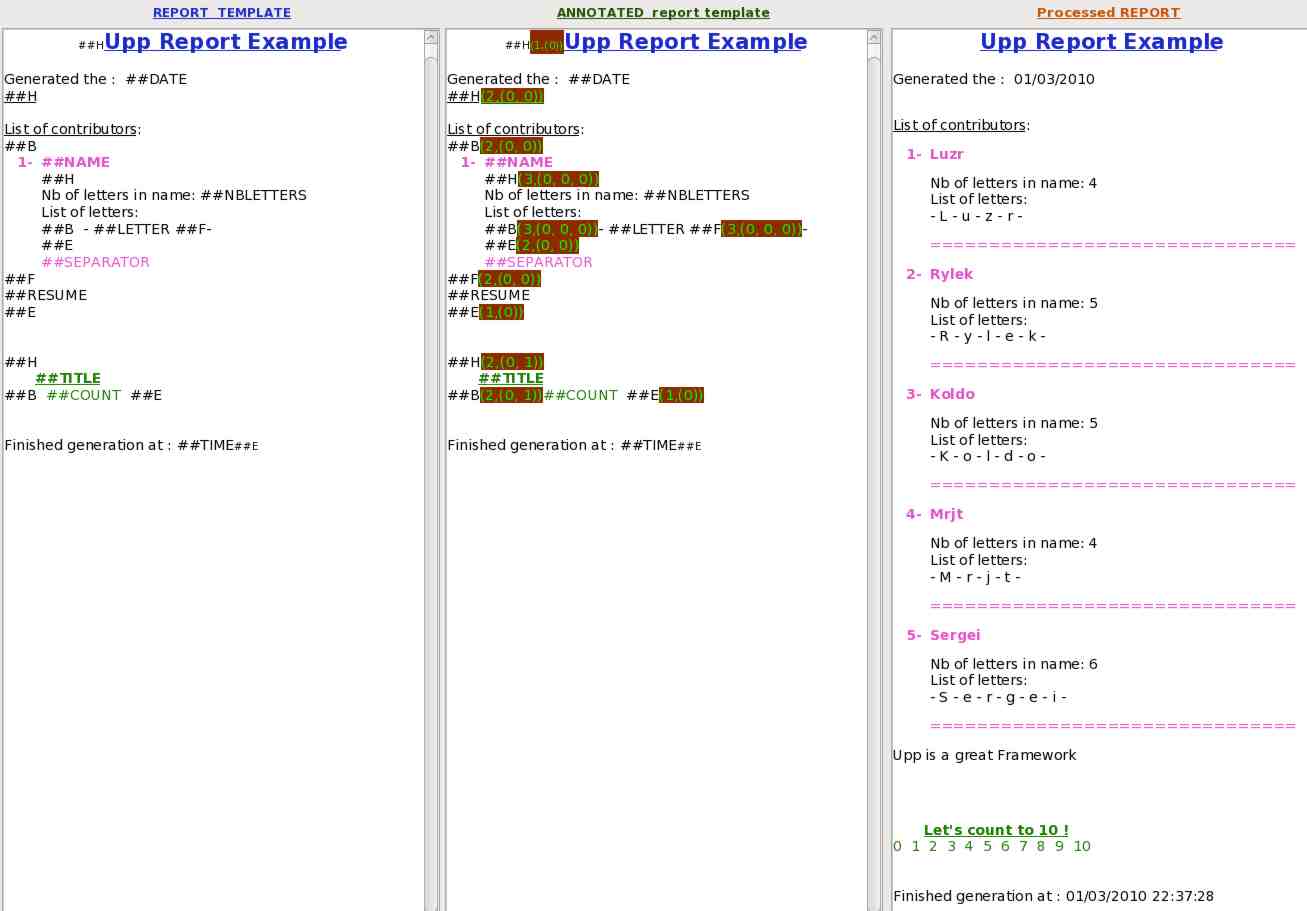Image resolution: width=1307 pixels, height=911 pixels.
Task: Click the ANNOTATED report template header
Action: point(663,13)
